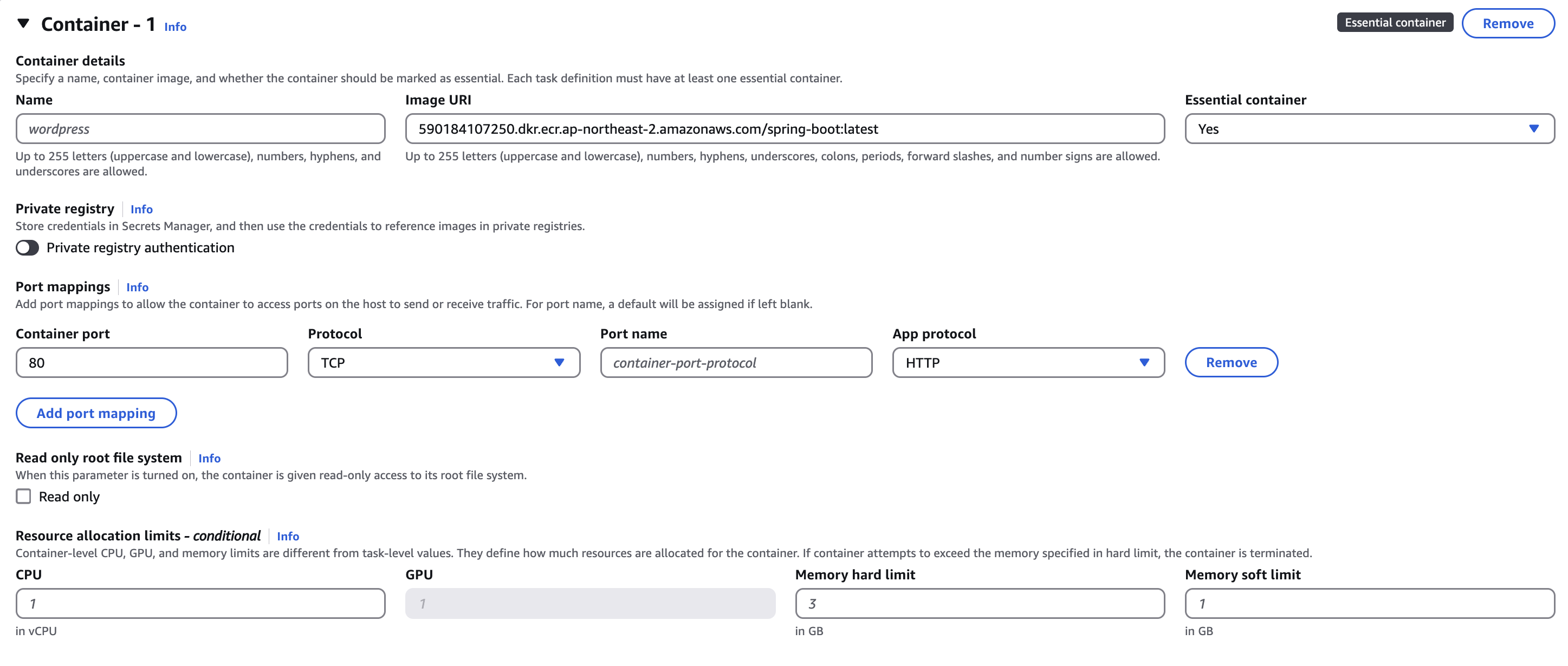Image resolution: width=1568 pixels, height=666 pixels.
Task: Open the Essential container dropdown
Action: coord(1535,129)
